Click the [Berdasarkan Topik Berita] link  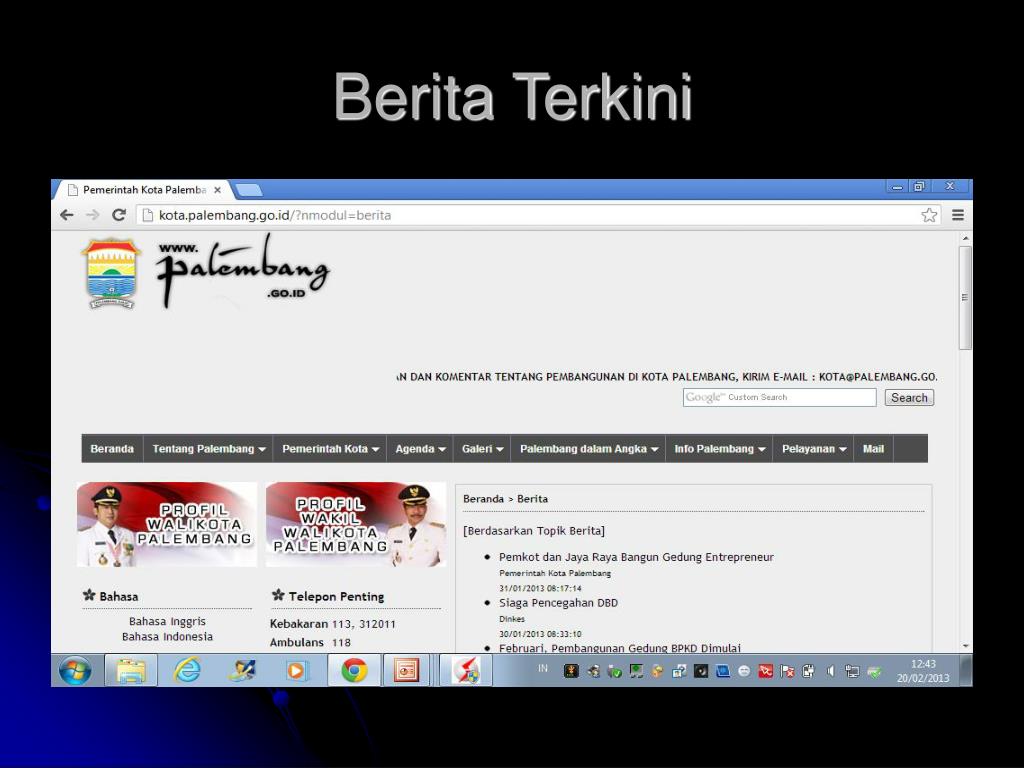pyautogui.click(x=534, y=531)
